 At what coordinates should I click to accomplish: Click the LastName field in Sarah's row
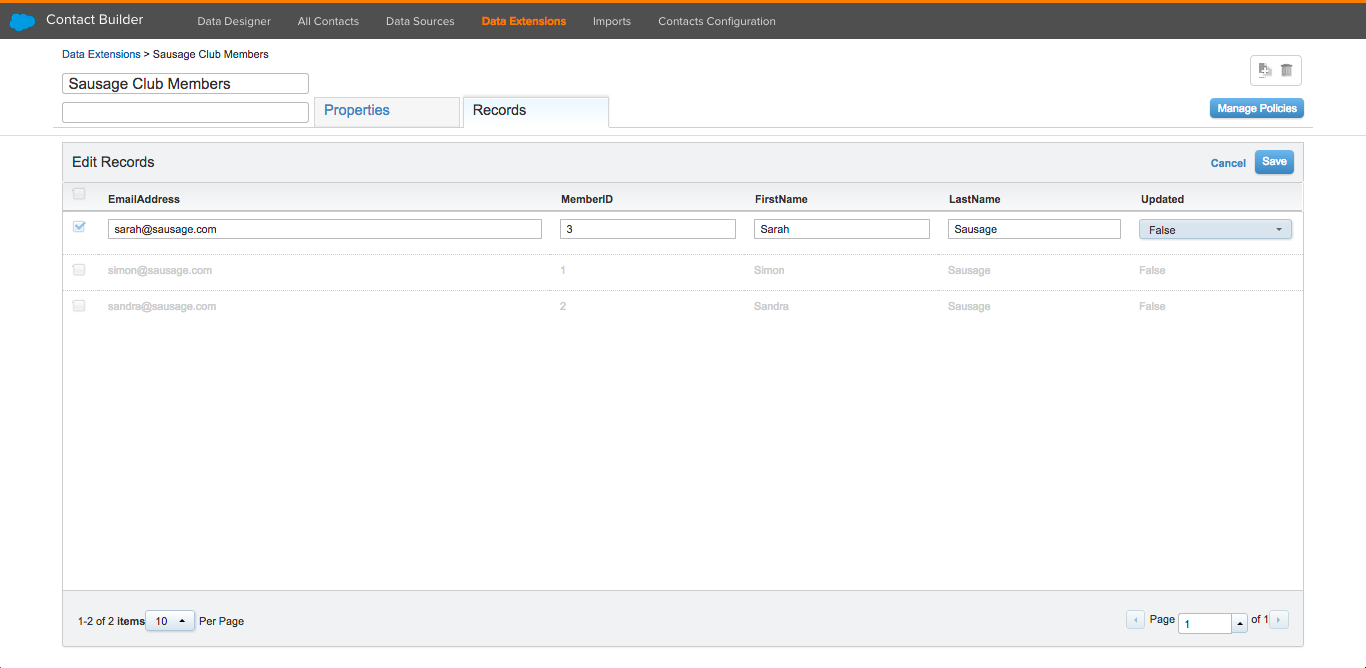click(x=1034, y=229)
